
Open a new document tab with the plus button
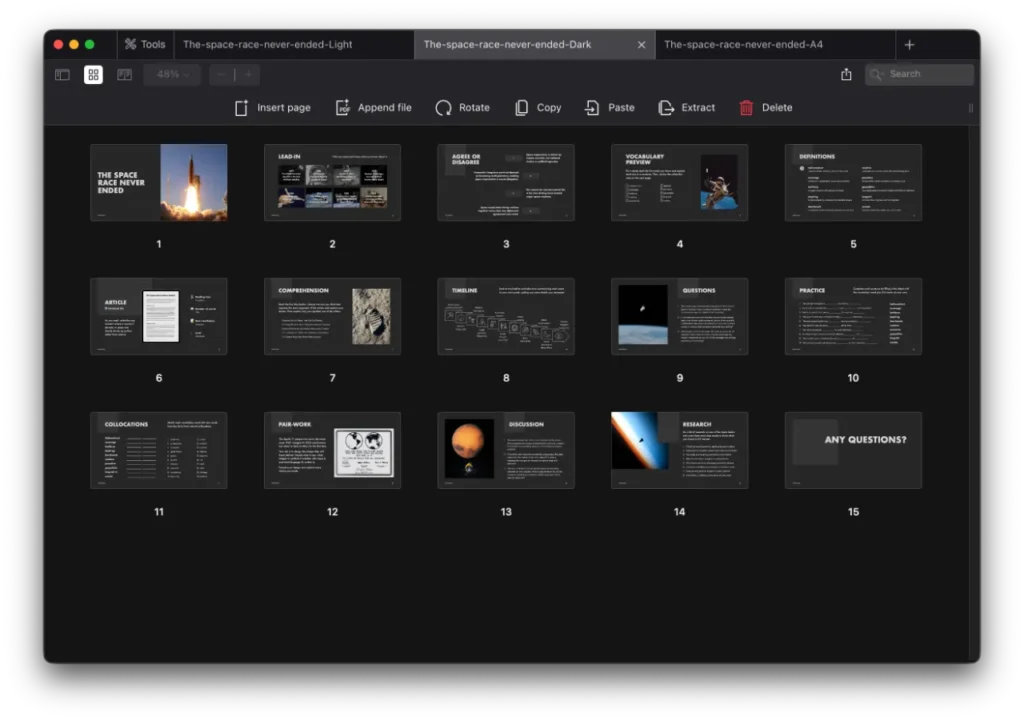[x=908, y=44]
